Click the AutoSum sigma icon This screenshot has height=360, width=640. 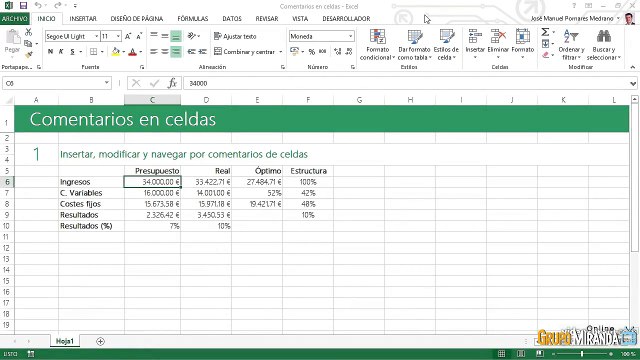point(545,32)
